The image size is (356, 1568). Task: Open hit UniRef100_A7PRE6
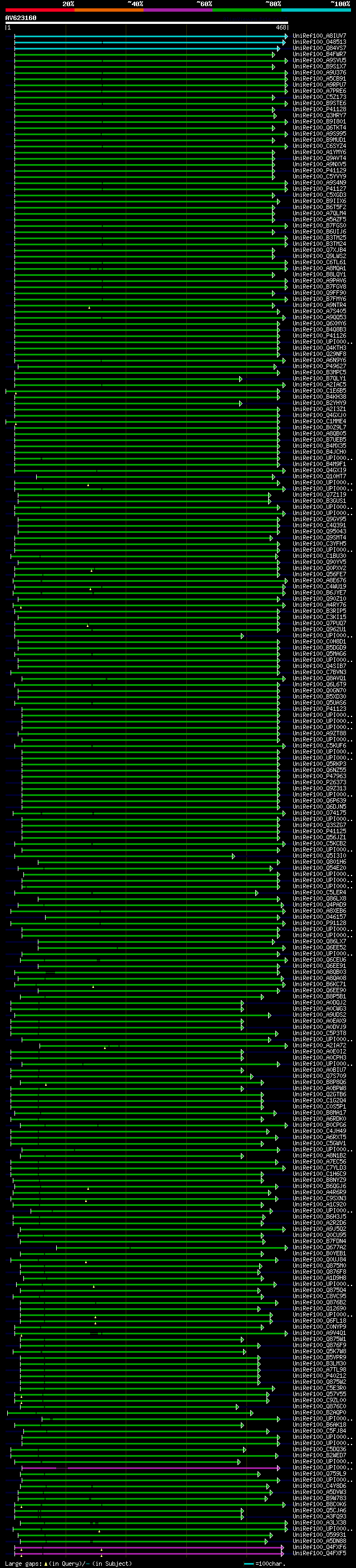pos(319,91)
